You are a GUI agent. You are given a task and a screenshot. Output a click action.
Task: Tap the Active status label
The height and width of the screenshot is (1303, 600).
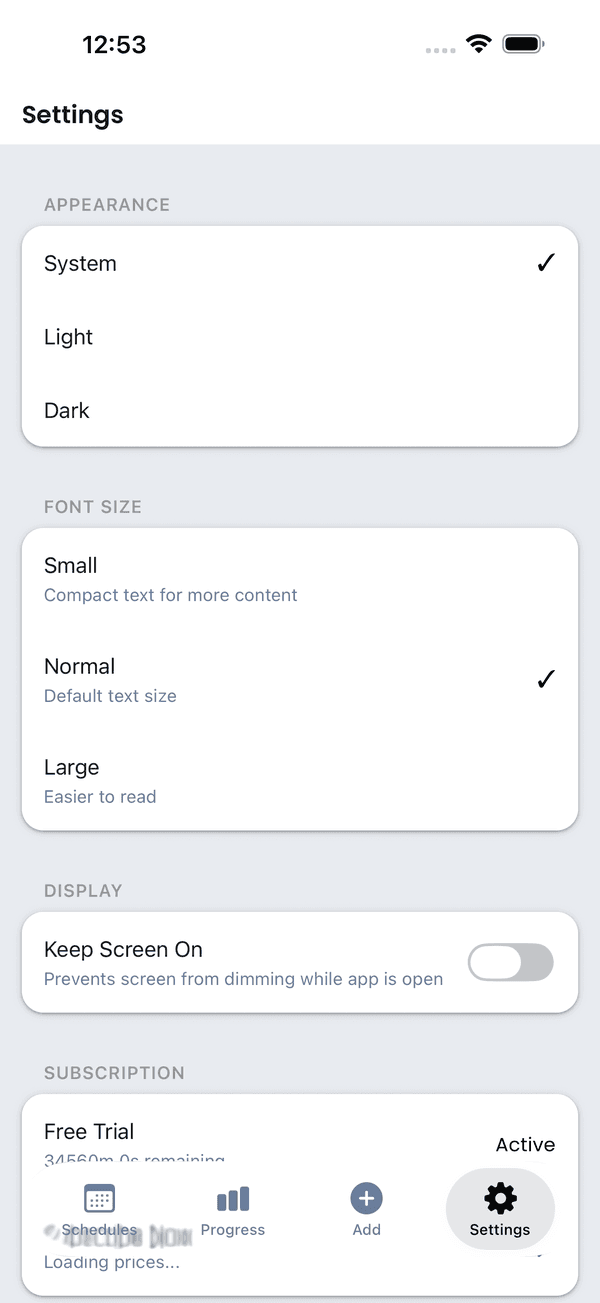(525, 1144)
